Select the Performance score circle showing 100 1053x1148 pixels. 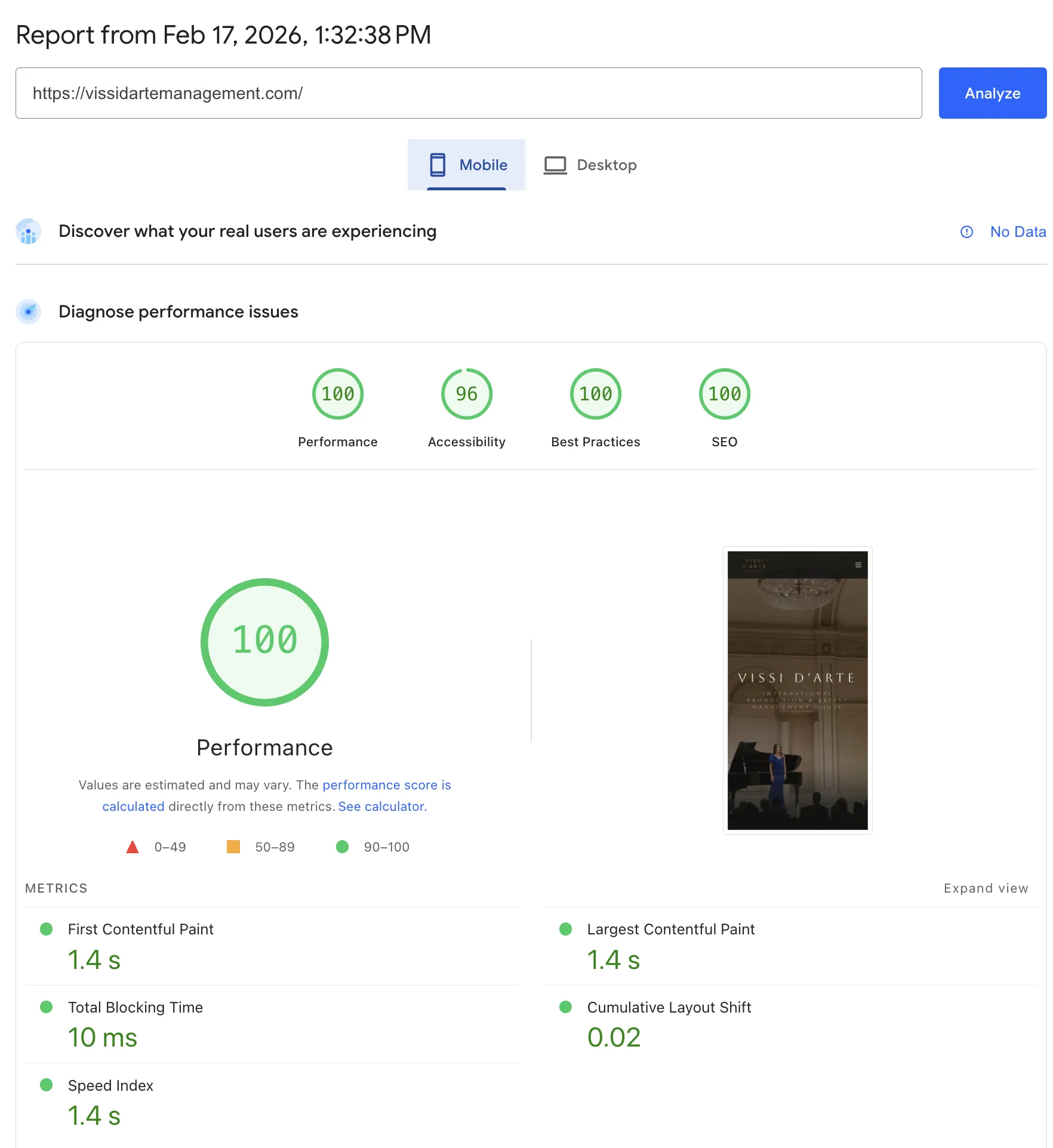[x=337, y=393]
